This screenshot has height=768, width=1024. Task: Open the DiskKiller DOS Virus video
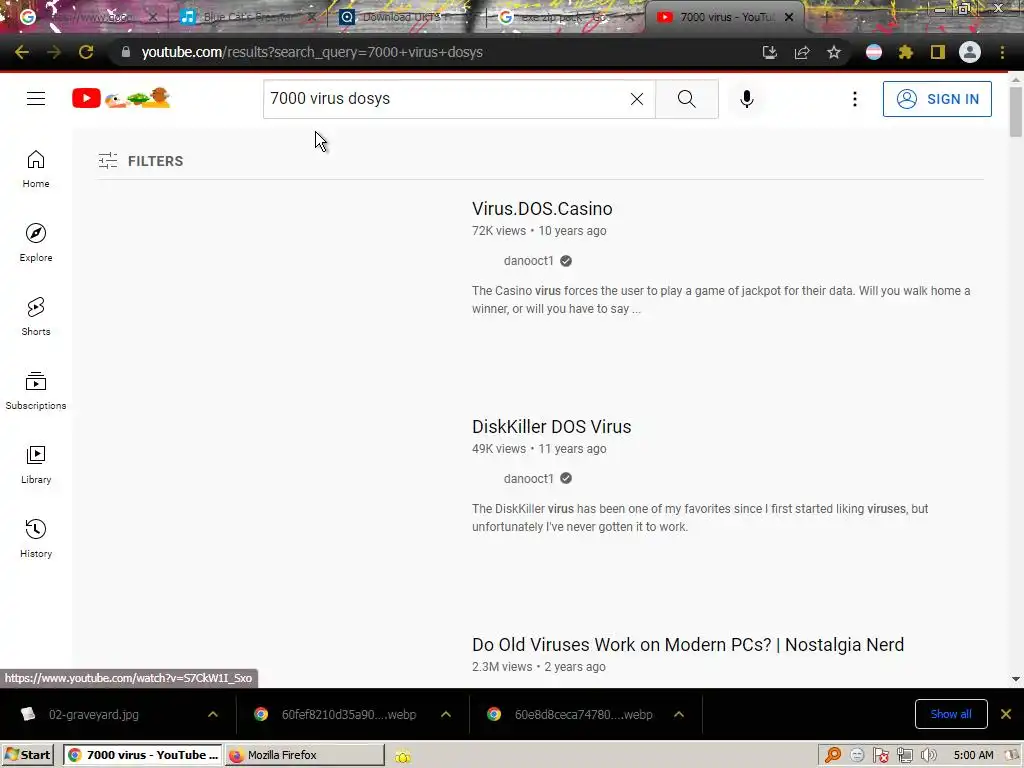click(552, 426)
